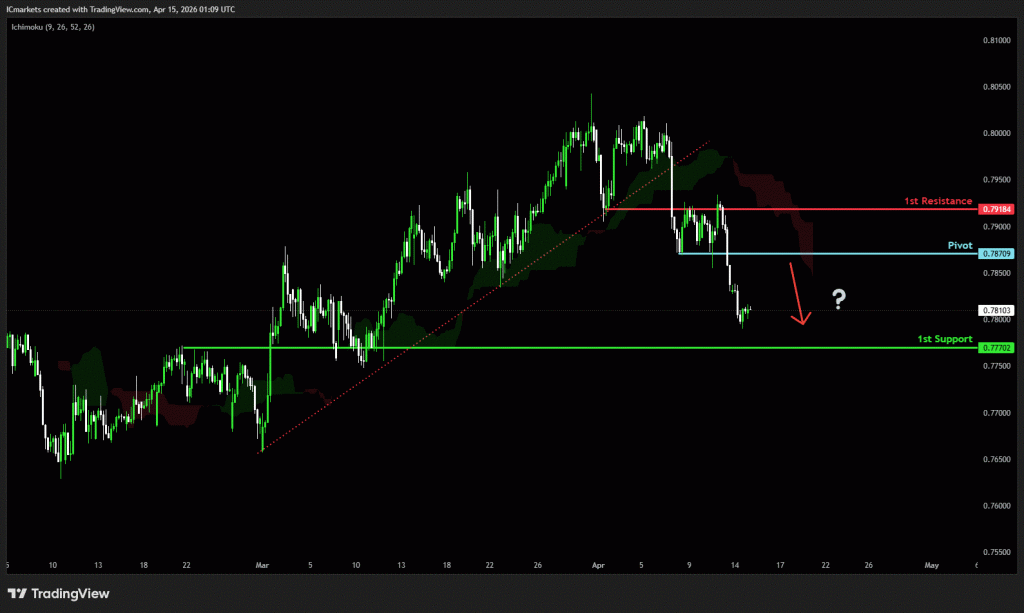Click the Pivot text label
The image size is (1024, 613).
pos(959,244)
